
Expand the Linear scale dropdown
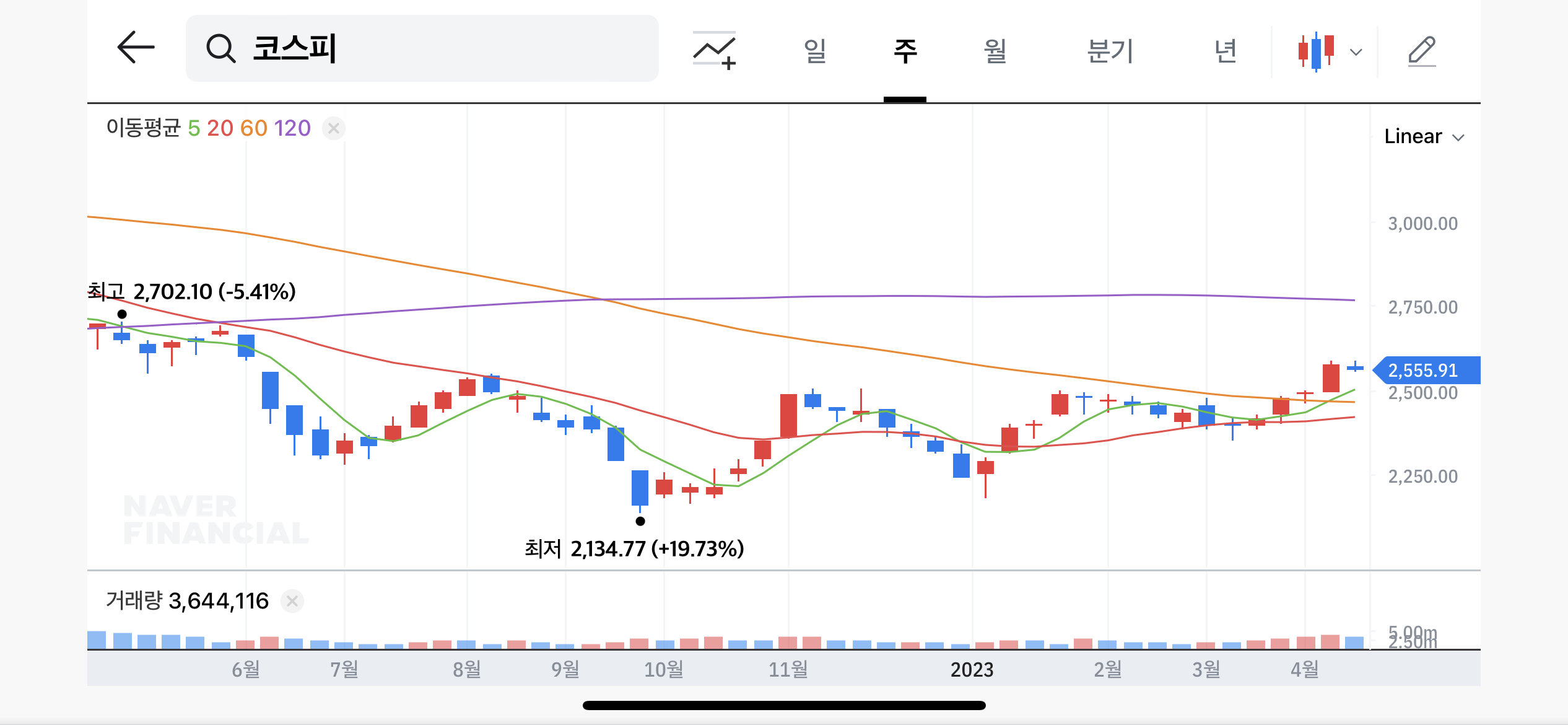(1424, 136)
